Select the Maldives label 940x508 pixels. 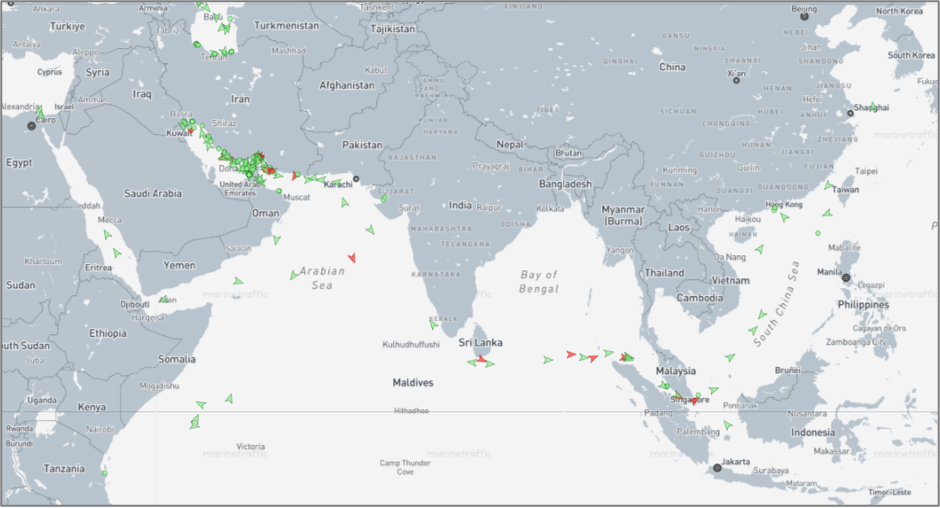[x=413, y=382]
